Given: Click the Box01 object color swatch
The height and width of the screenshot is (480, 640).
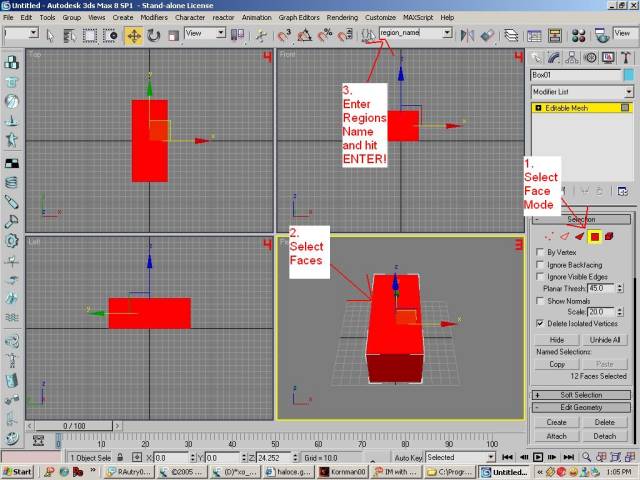Looking at the screenshot, I should coord(628,75).
